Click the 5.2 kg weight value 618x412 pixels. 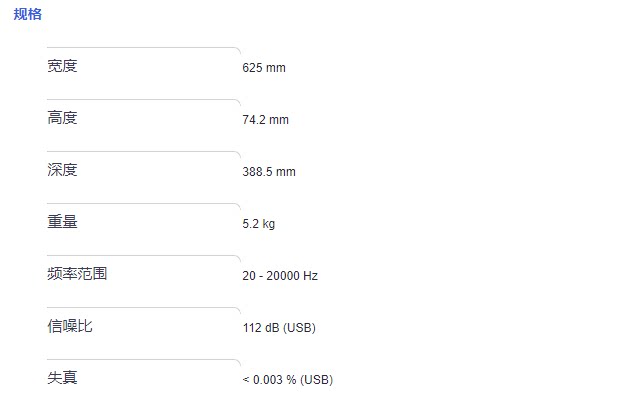pyautogui.click(x=258, y=224)
